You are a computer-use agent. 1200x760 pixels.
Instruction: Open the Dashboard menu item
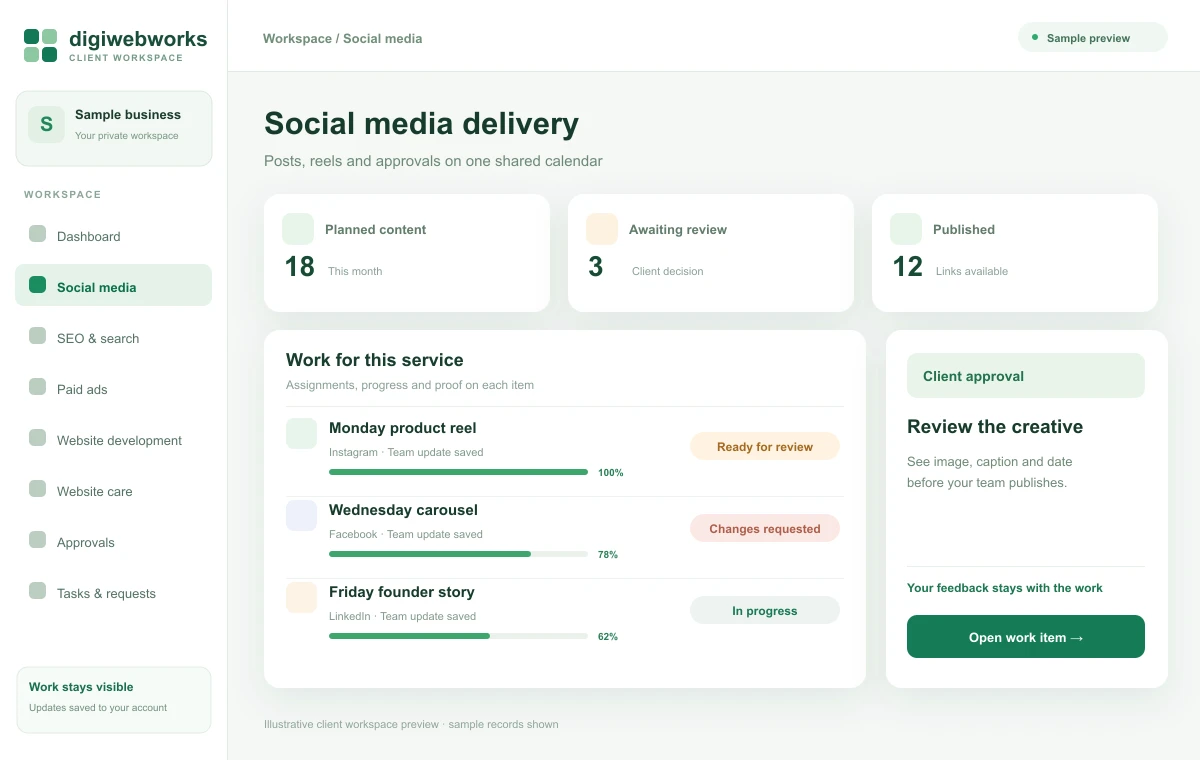113,235
